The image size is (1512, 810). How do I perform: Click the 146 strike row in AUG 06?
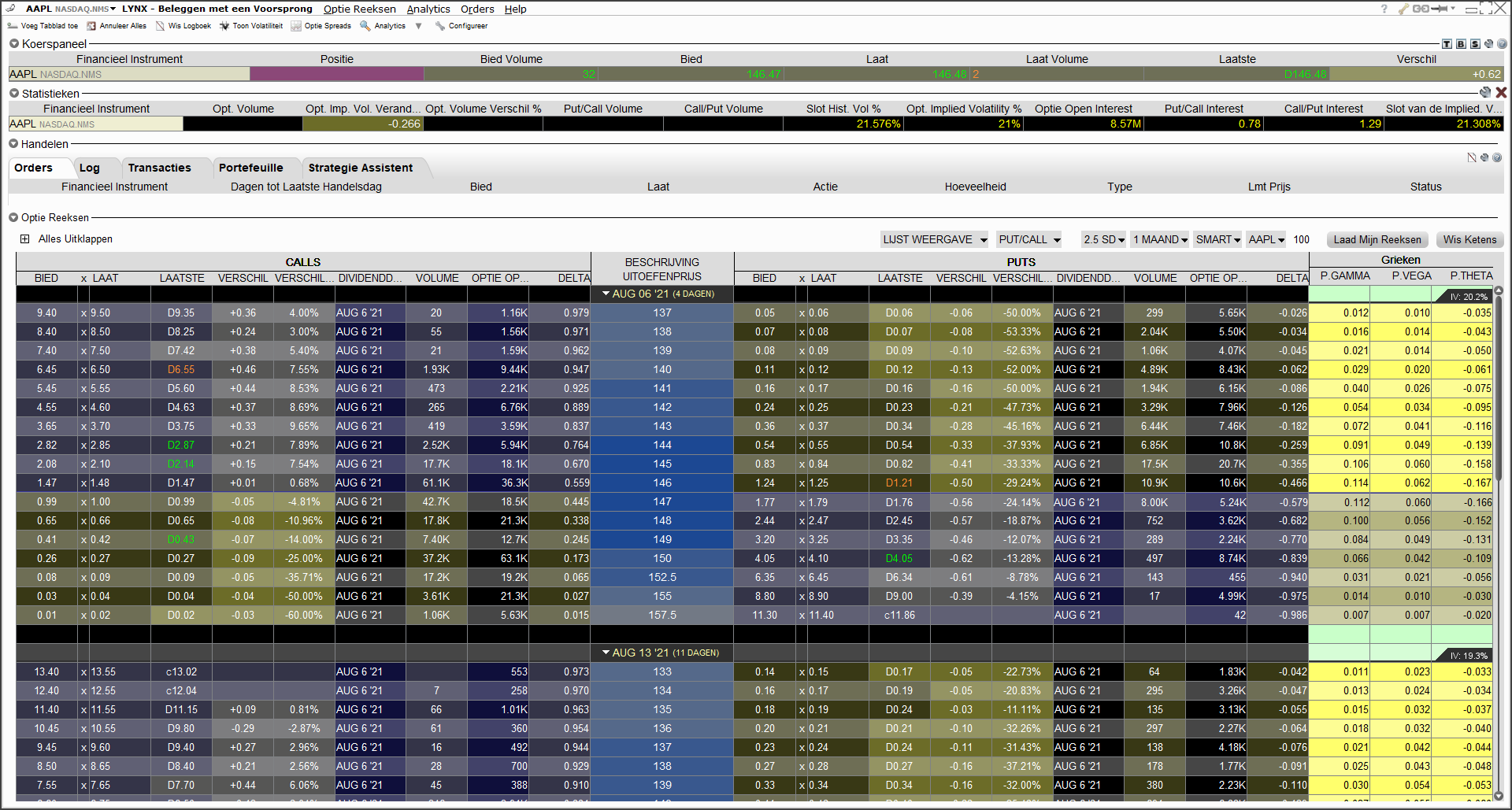pos(662,483)
